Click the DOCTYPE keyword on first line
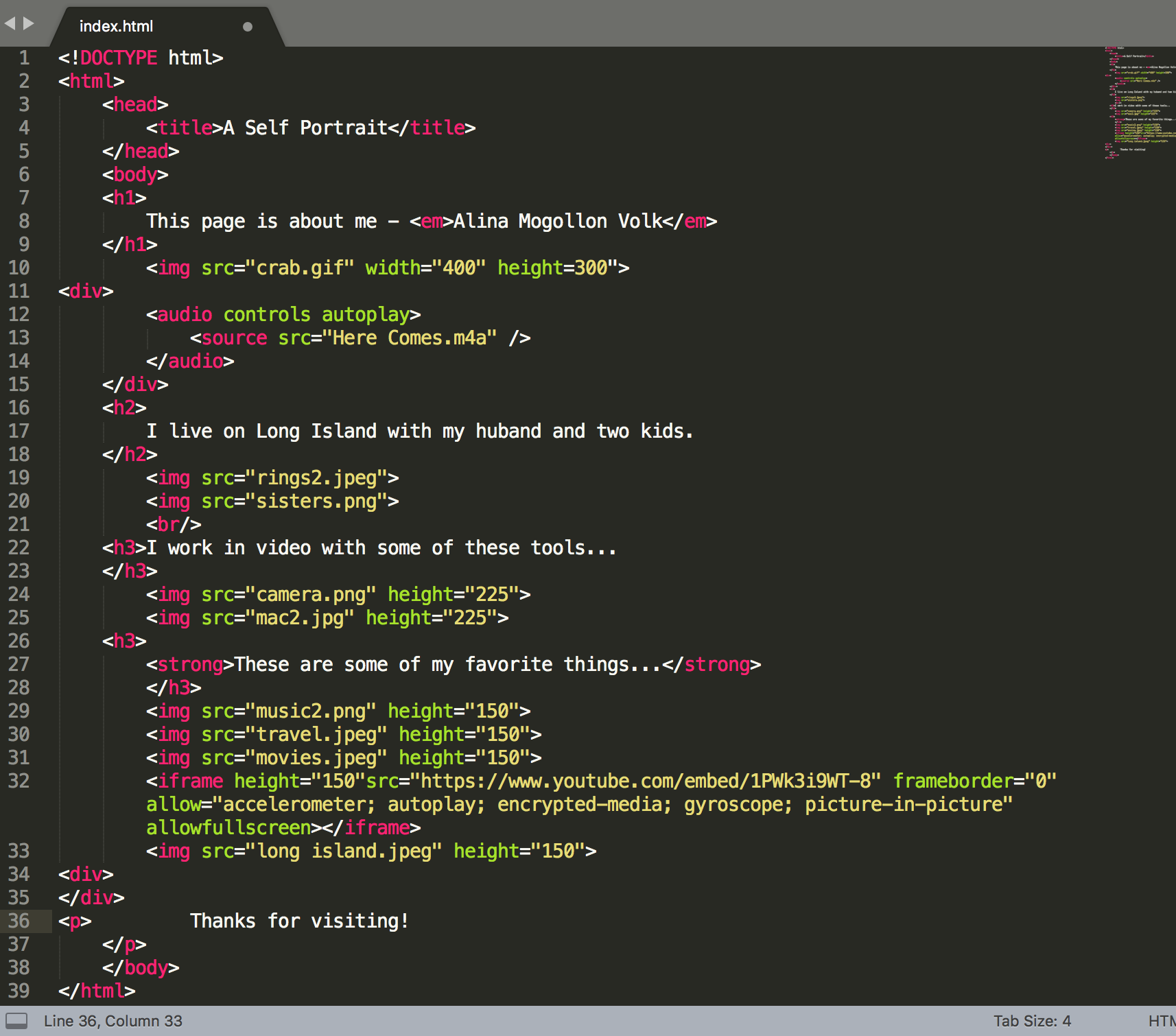Screen dimensions: 1176x1036 tap(119, 58)
